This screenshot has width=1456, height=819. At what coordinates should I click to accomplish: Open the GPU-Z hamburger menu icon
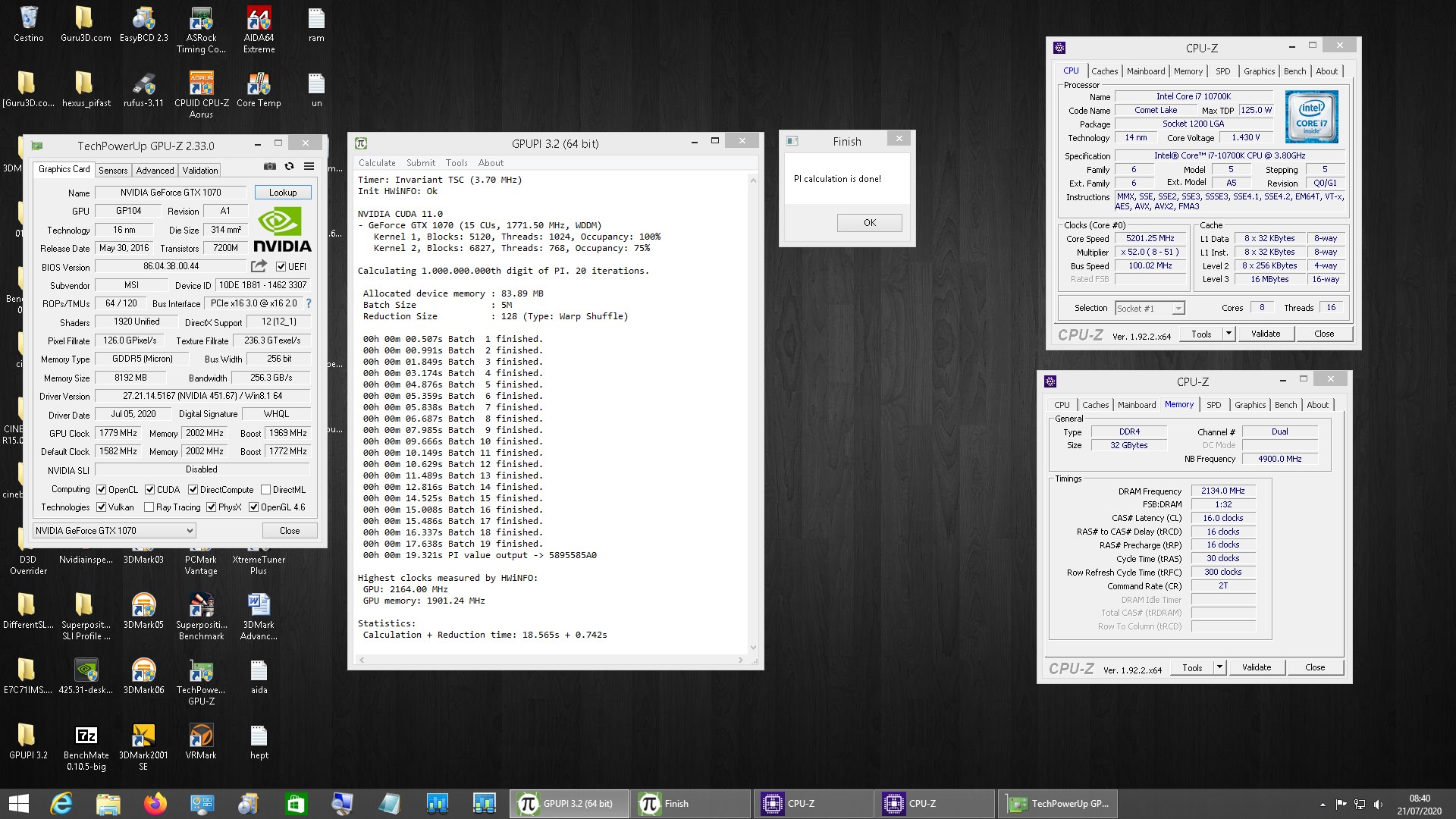pyautogui.click(x=309, y=166)
